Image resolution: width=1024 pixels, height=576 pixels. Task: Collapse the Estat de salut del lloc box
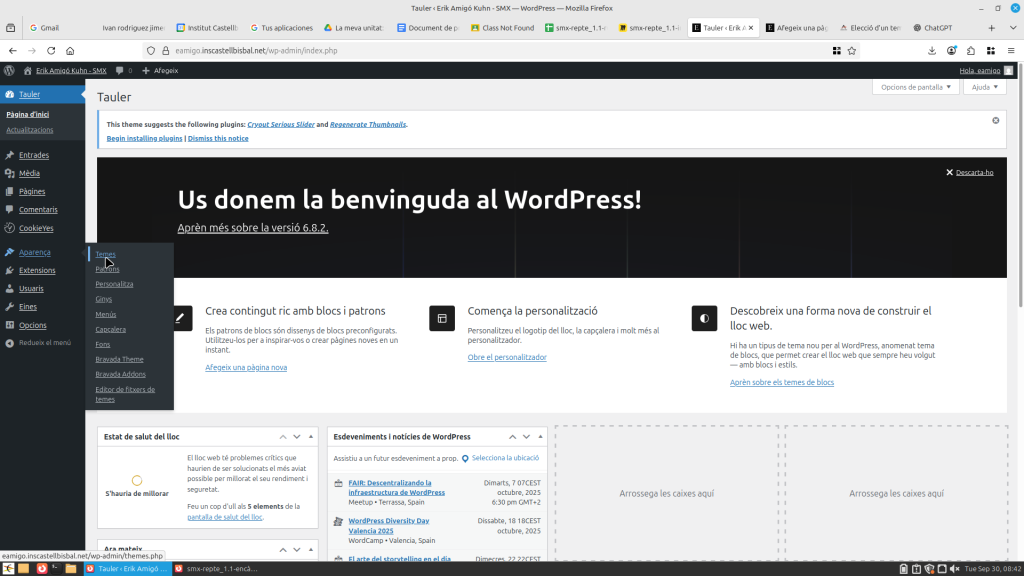tap(310, 437)
